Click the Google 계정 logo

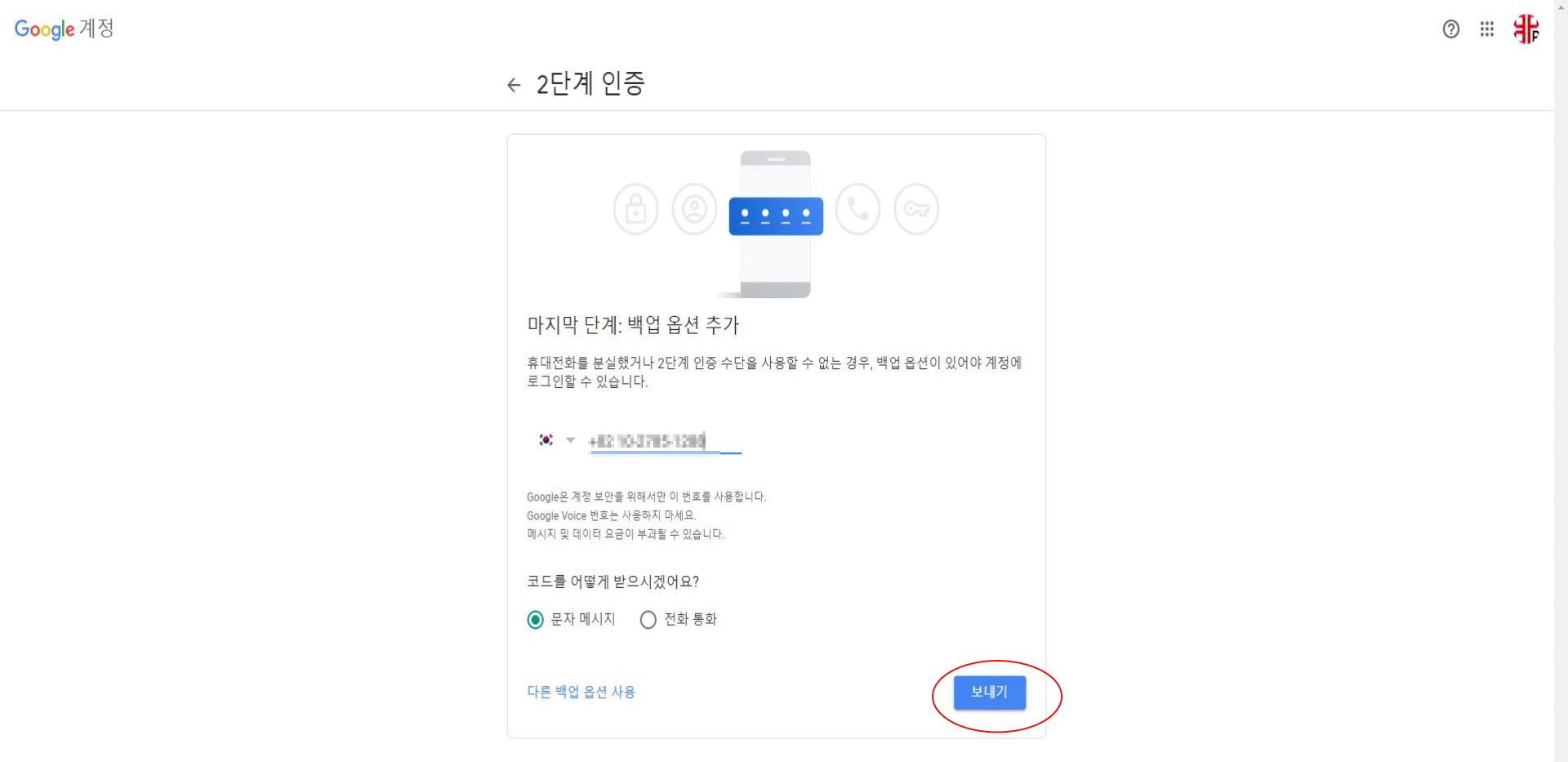click(64, 29)
